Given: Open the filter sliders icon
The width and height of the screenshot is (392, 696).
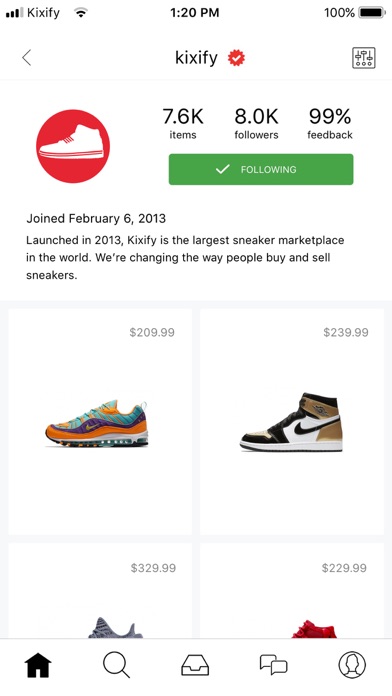Looking at the screenshot, I should tap(364, 58).
